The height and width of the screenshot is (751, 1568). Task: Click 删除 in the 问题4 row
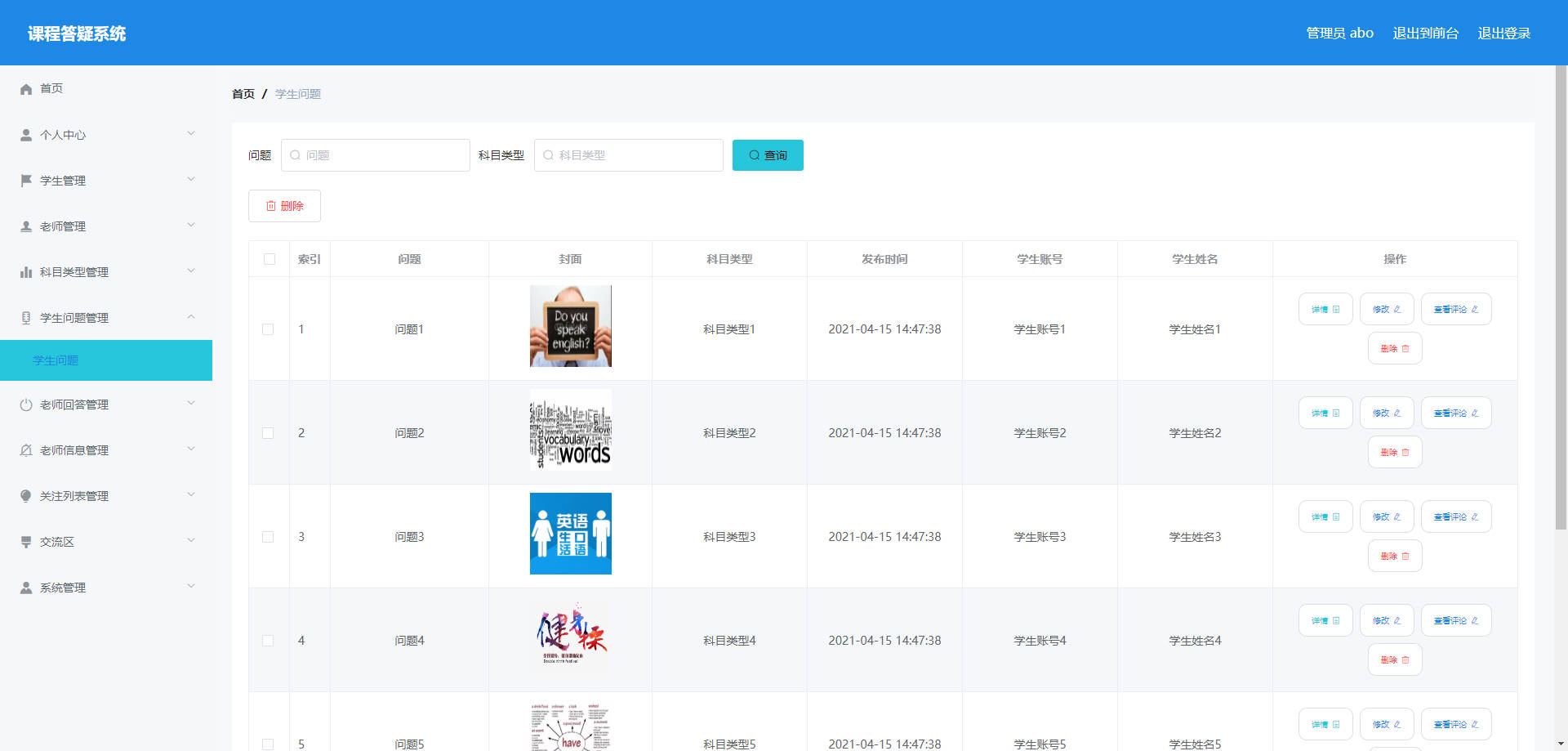[x=1395, y=659]
